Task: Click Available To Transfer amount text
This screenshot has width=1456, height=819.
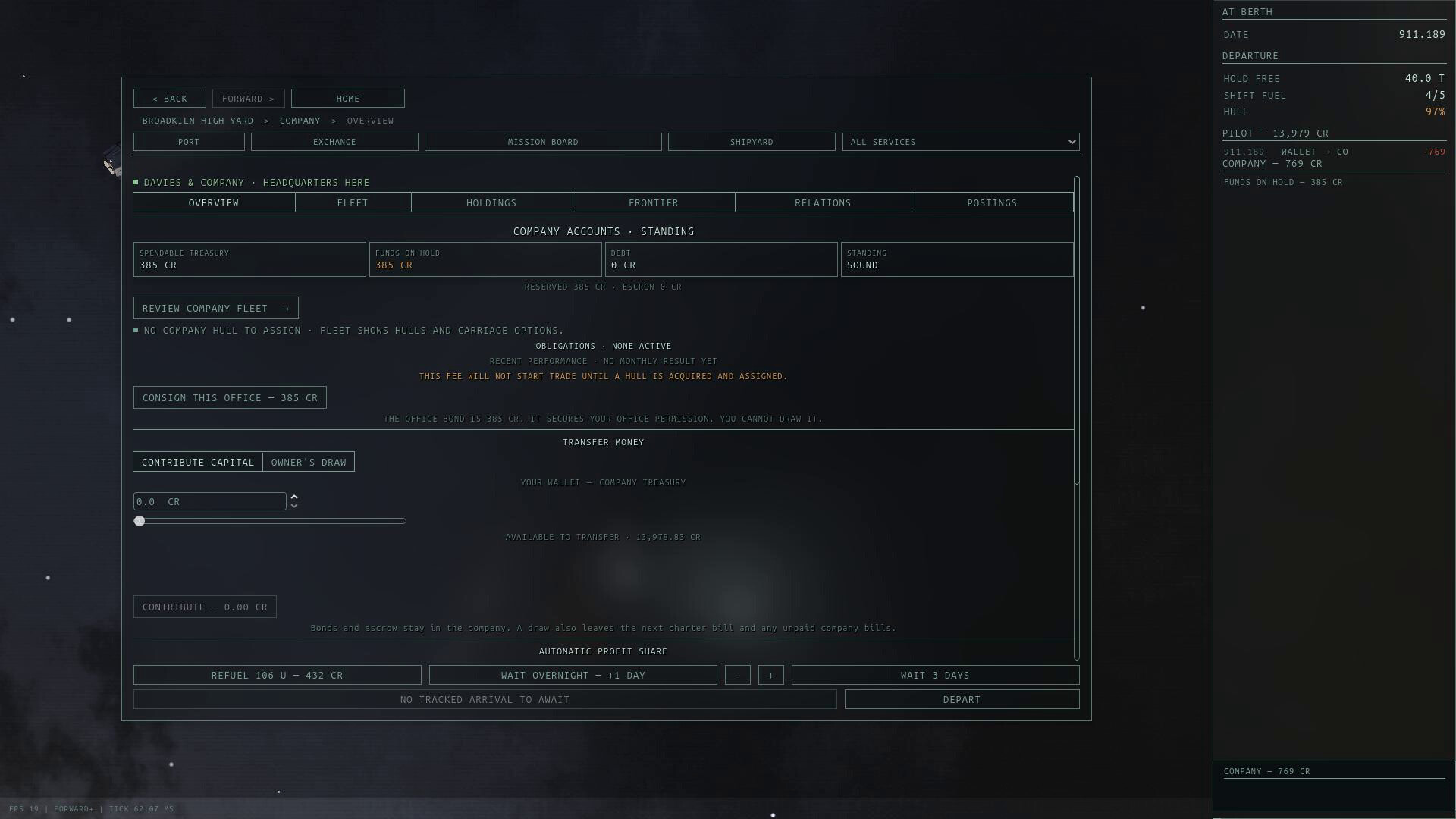Action: click(x=603, y=537)
